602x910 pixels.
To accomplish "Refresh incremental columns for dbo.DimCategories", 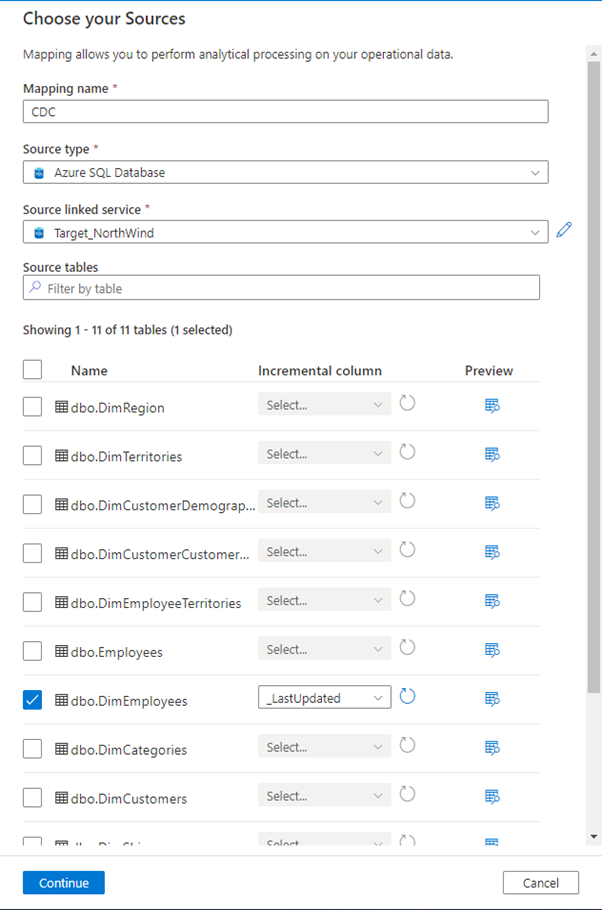I will pyautogui.click(x=408, y=745).
